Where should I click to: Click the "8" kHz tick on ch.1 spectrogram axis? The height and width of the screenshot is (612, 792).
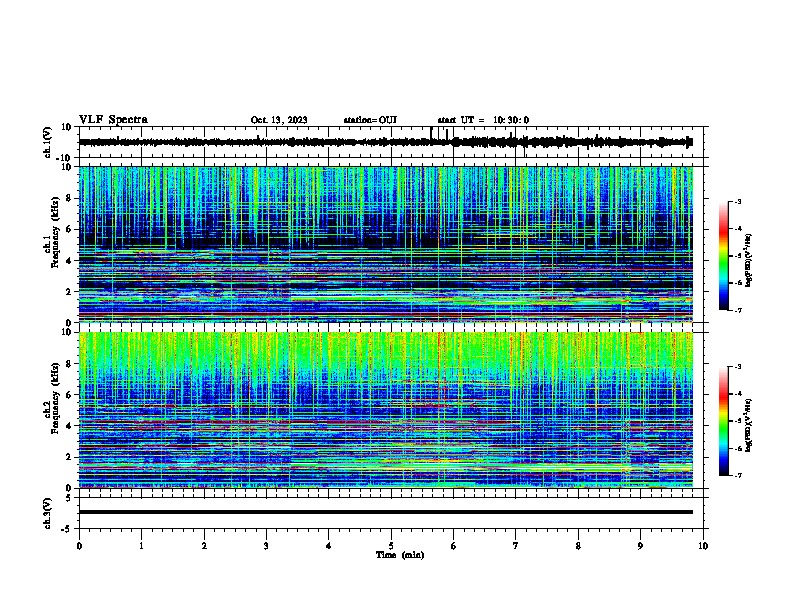coord(70,198)
